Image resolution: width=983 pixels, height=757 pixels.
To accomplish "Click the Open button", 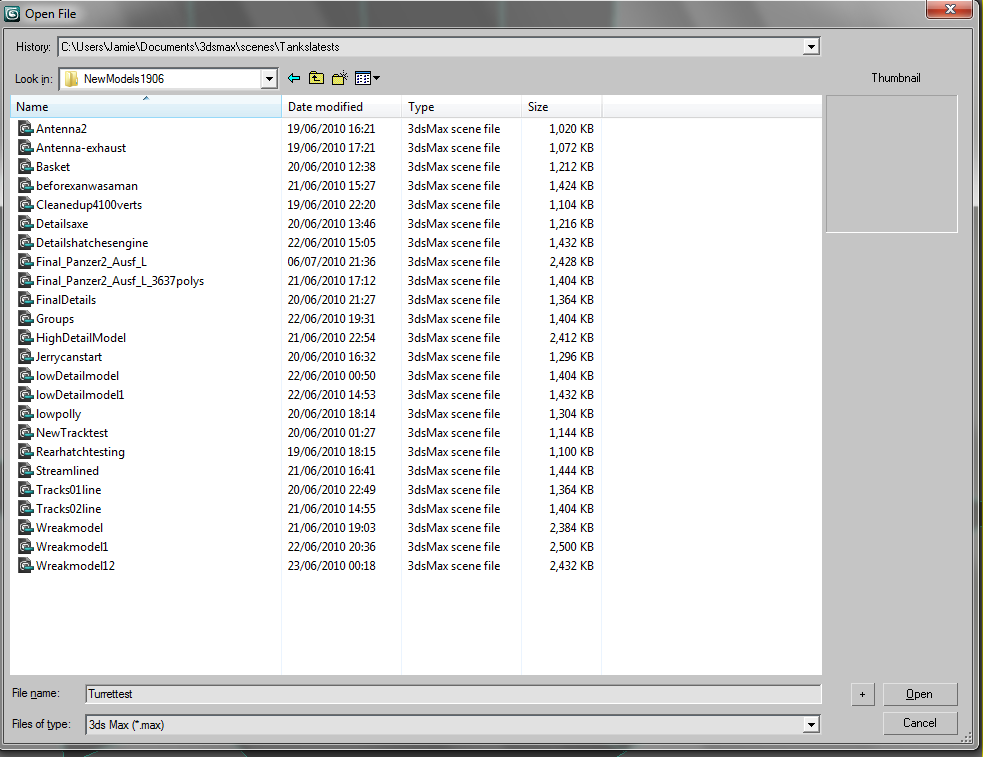I will pyautogui.click(x=919, y=694).
